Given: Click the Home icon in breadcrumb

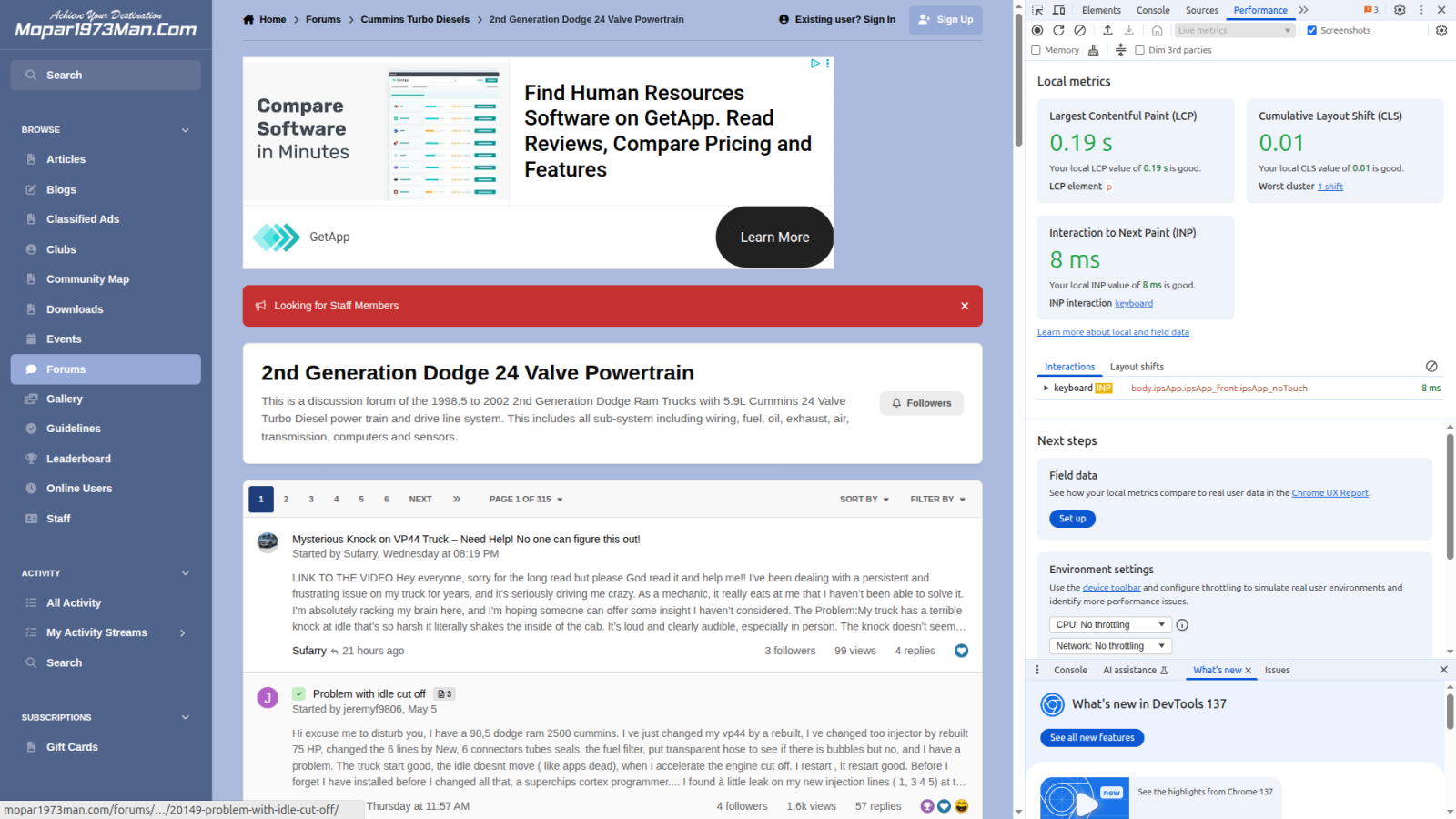Looking at the screenshot, I should (x=248, y=19).
